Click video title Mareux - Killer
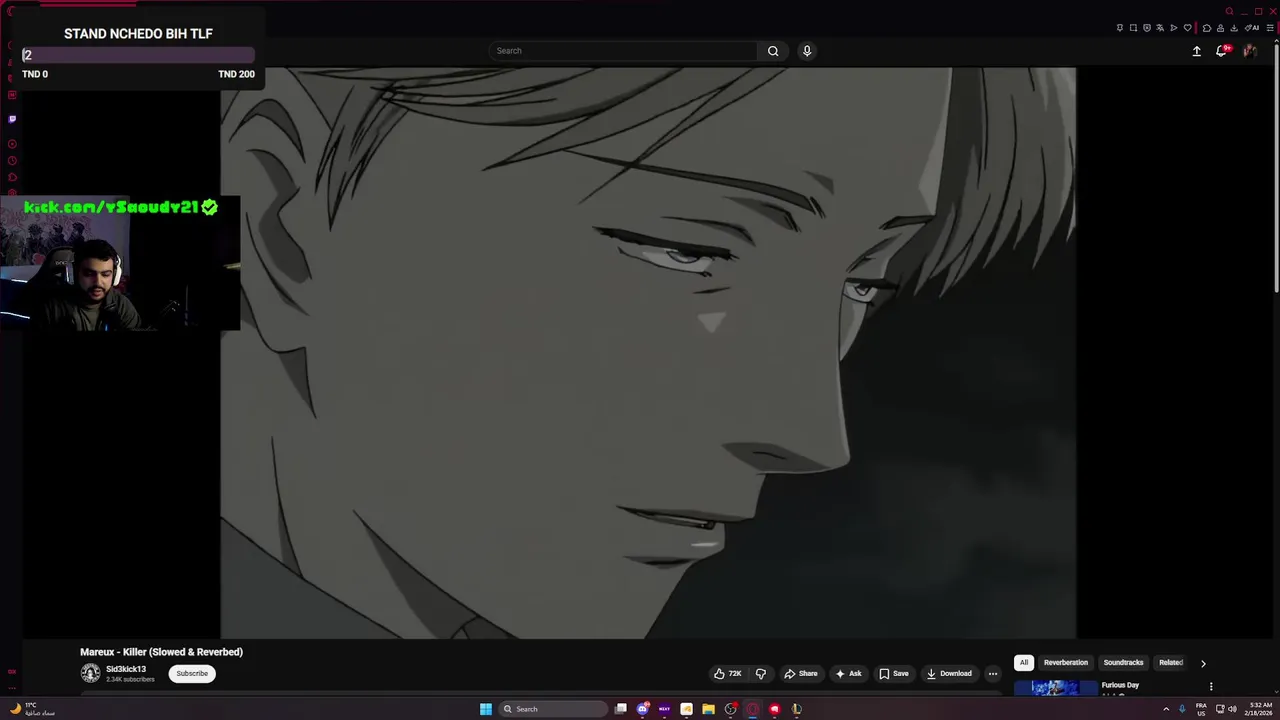 point(161,652)
